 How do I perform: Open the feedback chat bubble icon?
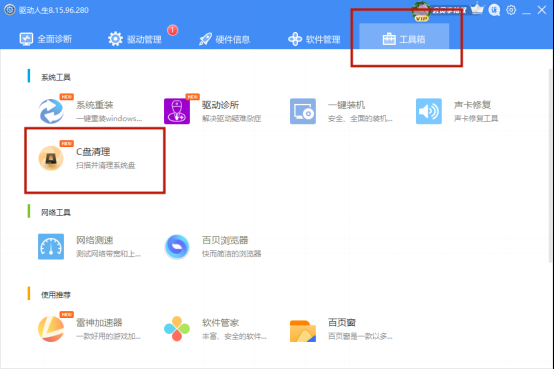pyautogui.click(x=494, y=10)
